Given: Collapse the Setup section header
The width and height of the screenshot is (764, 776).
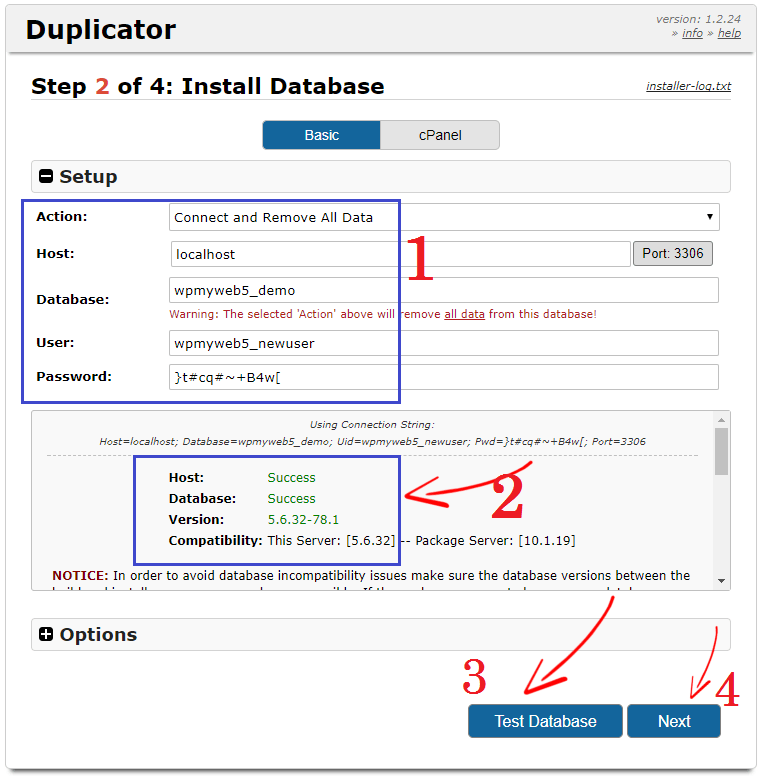Looking at the screenshot, I should (x=88, y=177).
